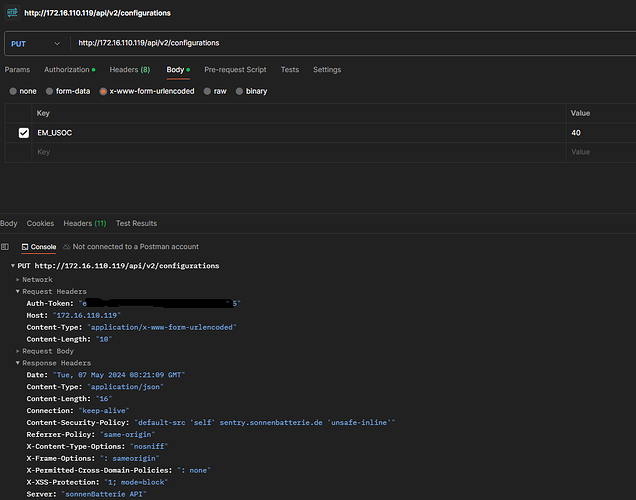Open the response Test Results tab
636x500 pixels.
coord(136,223)
